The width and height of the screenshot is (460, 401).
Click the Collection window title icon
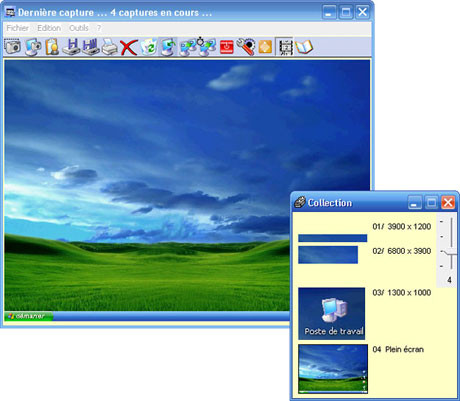click(299, 202)
